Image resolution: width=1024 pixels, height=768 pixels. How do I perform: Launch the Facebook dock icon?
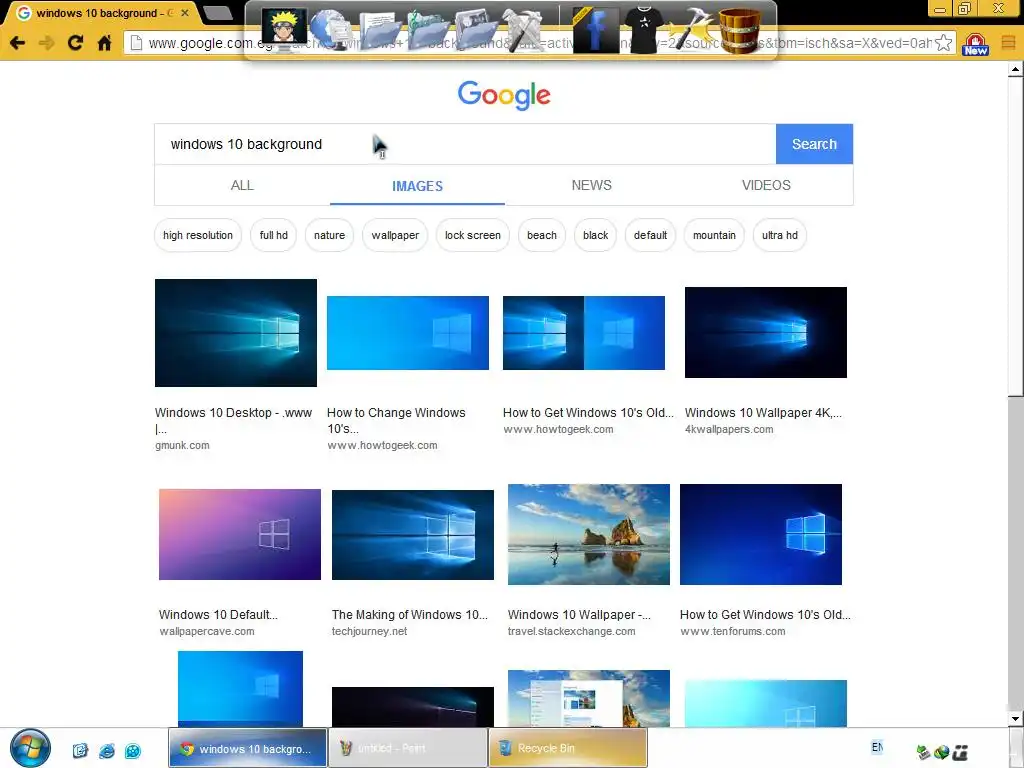(595, 30)
